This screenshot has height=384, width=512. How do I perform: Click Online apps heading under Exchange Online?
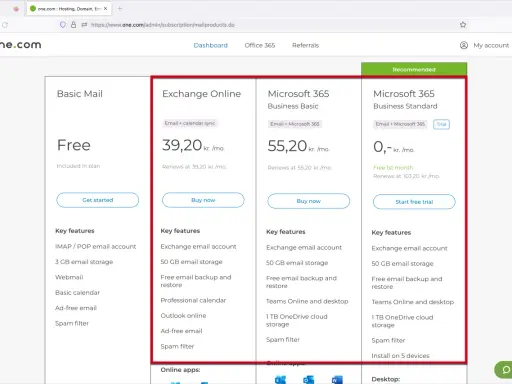pos(180,370)
